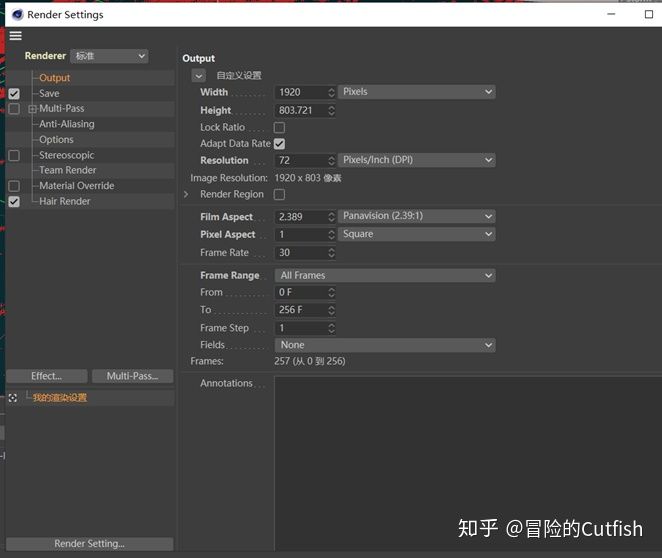Toggle the Hair Render checkbox
Viewport: 662px width, 558px height.
pos(14,201)
